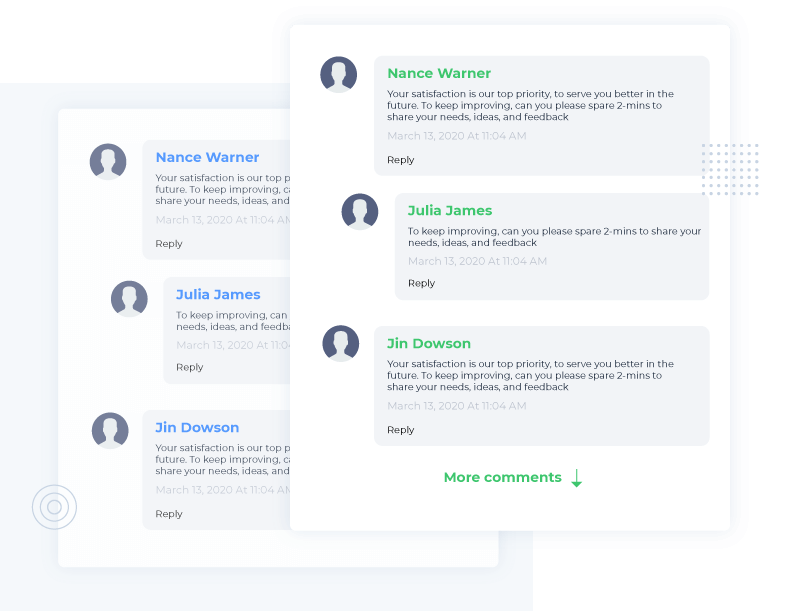Image resolution: width=785 pixels, height=611 pixels.
Task: Click avatar next to blue Nance Warner name
Action: pyautogui.click(x=108, y=162)
